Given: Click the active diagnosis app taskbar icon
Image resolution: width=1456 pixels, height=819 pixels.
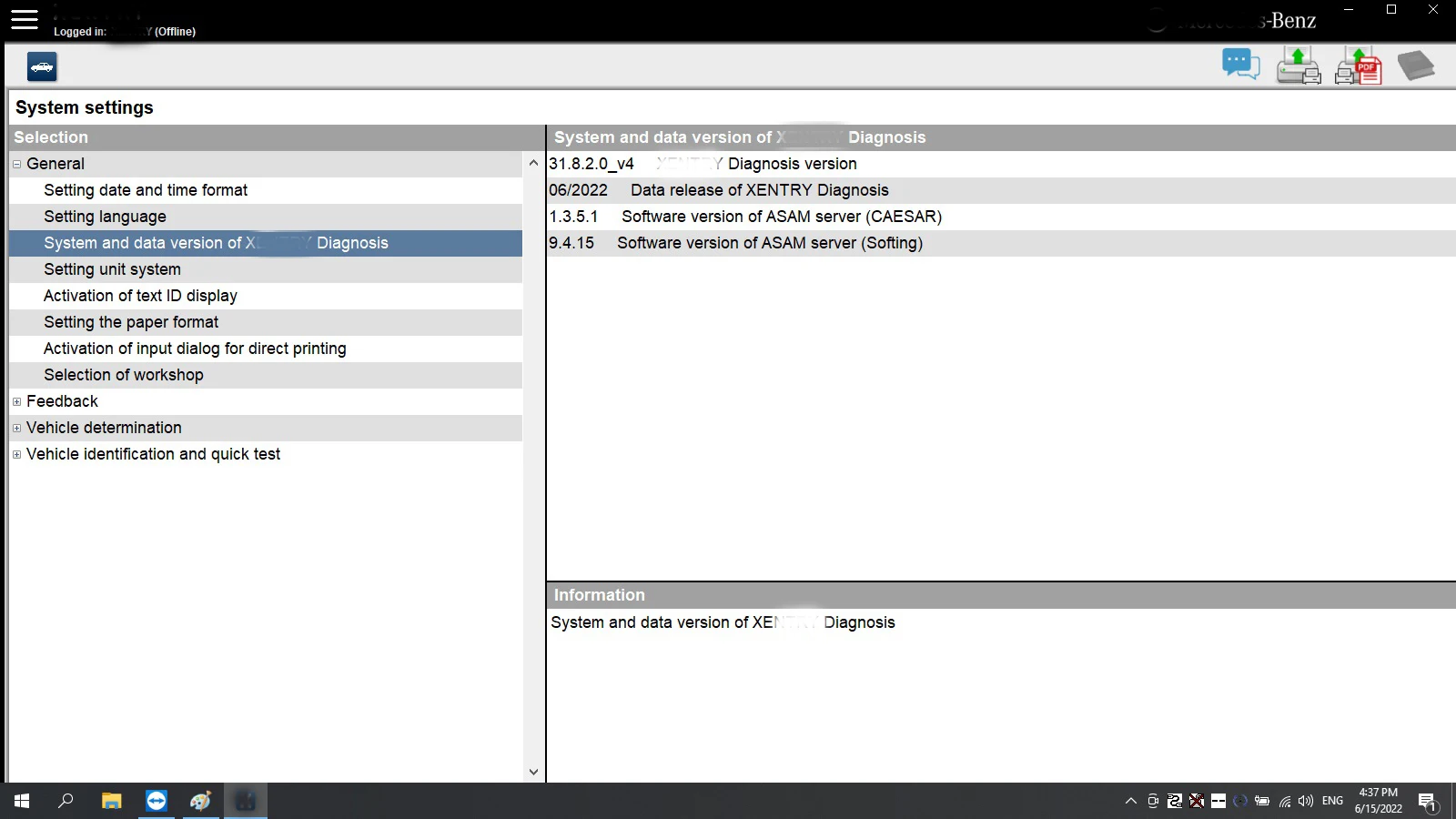Looking at the screenshot, I should [245, 801].
